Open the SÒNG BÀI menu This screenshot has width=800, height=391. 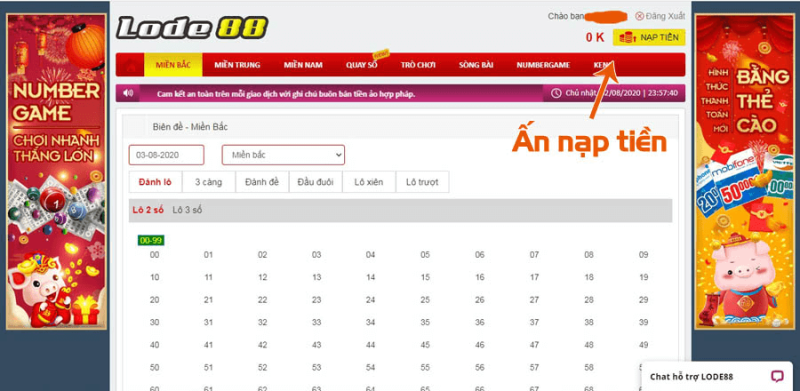click(x=476, y=65)
